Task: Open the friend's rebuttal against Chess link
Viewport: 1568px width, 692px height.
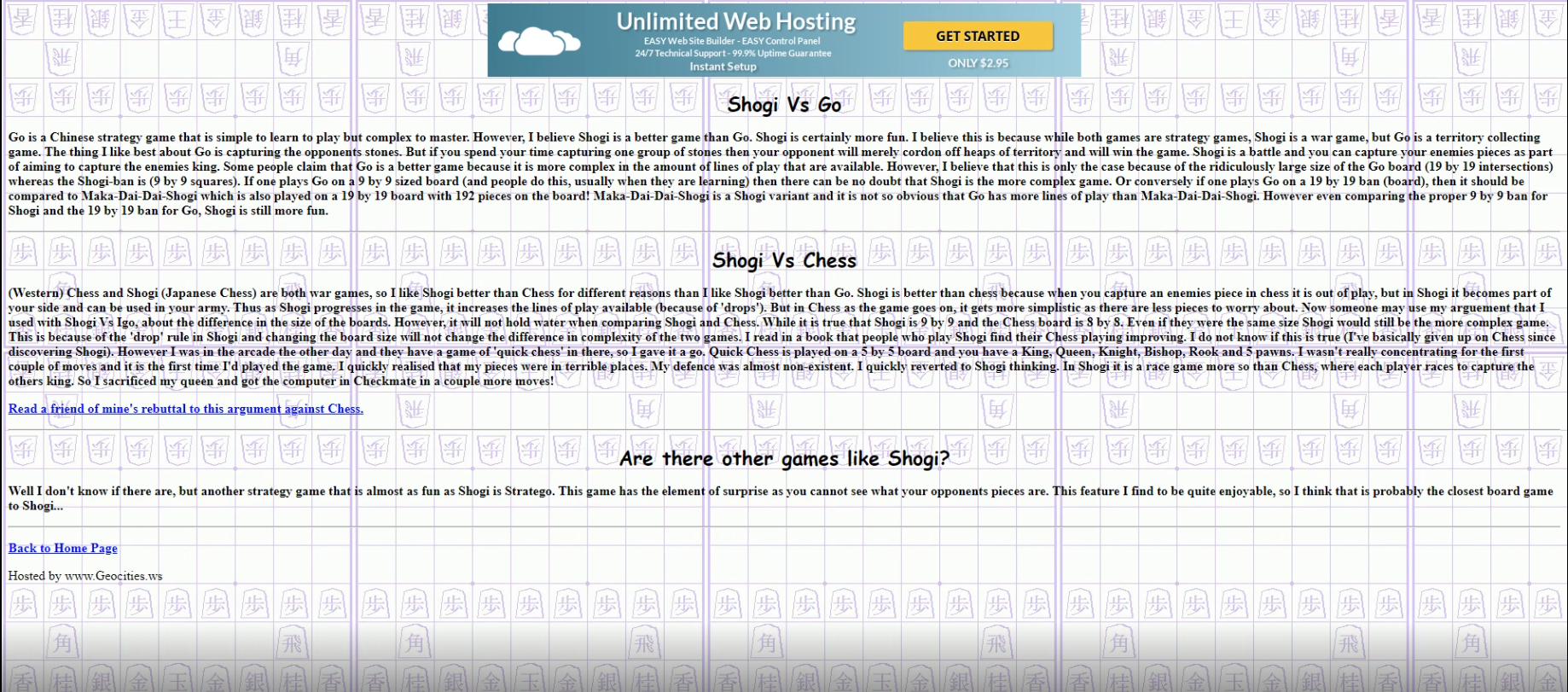Action: [185, 409]
